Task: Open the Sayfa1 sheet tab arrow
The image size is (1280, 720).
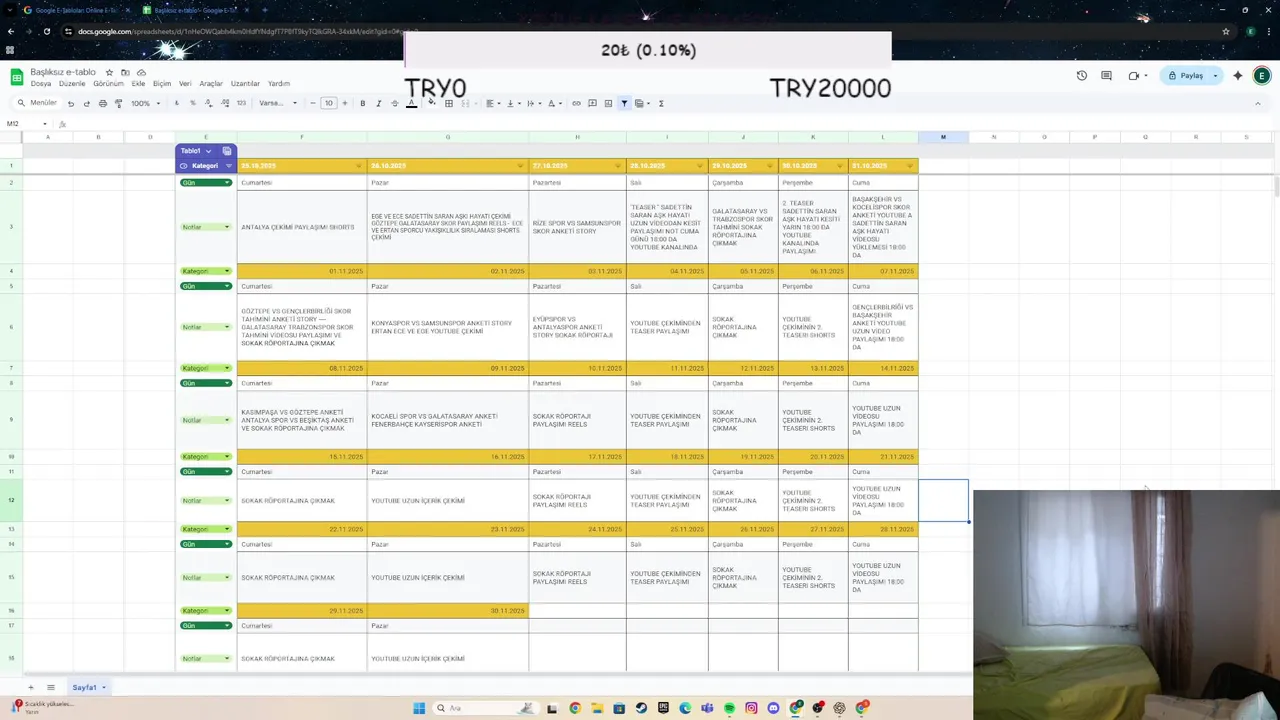Action: [103, 688]
